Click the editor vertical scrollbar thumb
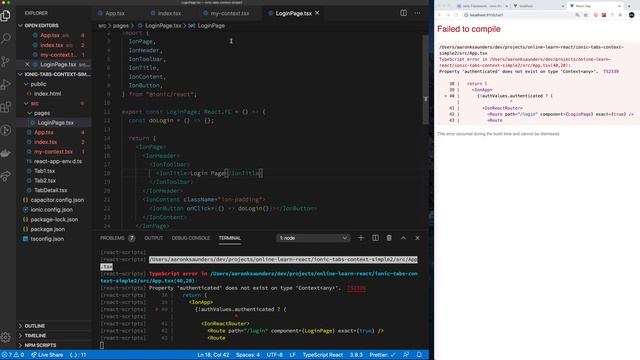Screen dimensions: 640x360 pyautogui.click(x=425, y=80)
